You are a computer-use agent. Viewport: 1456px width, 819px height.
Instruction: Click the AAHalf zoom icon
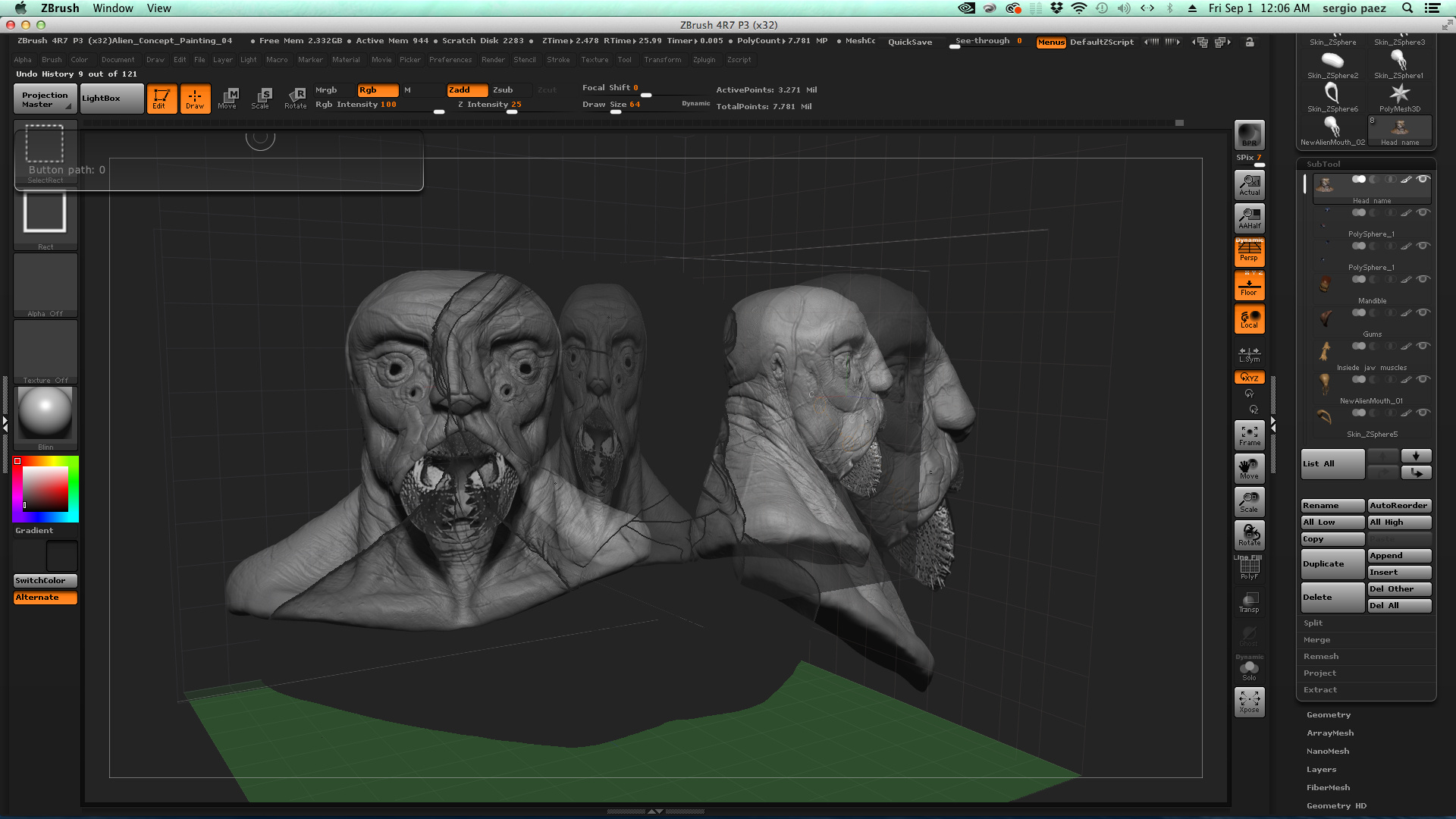1249,218
